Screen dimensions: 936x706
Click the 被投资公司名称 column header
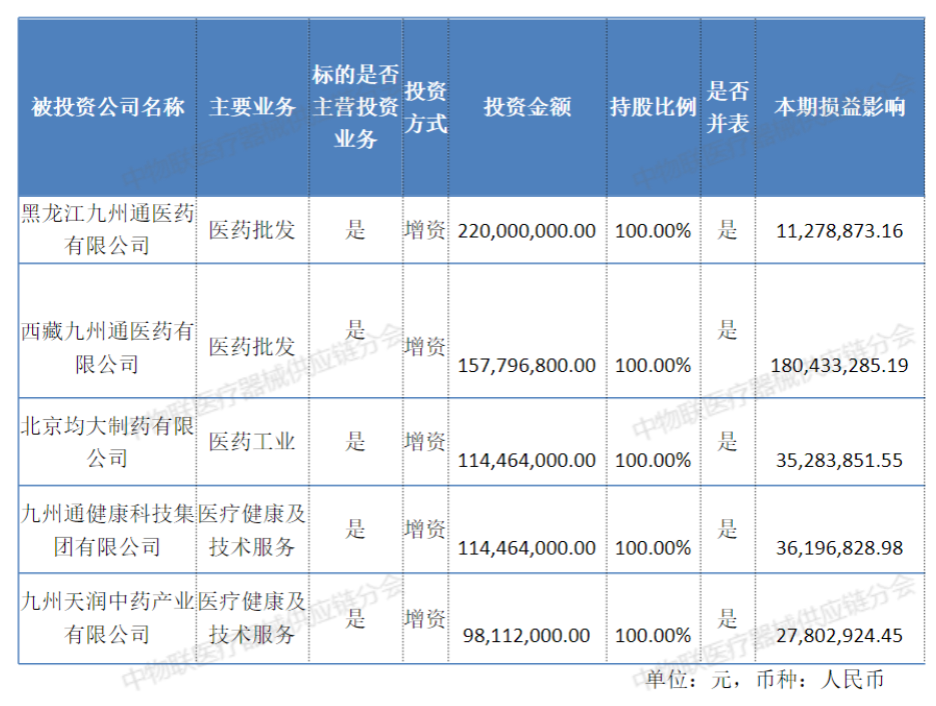point(107,107)
